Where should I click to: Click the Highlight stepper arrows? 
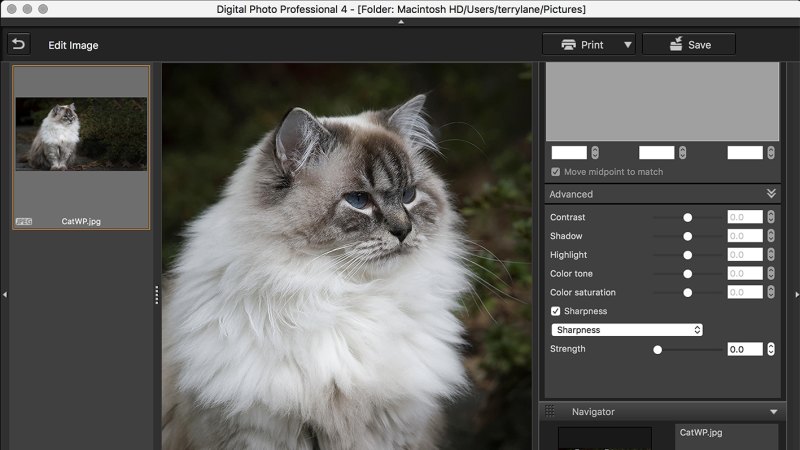click(771, 255)
